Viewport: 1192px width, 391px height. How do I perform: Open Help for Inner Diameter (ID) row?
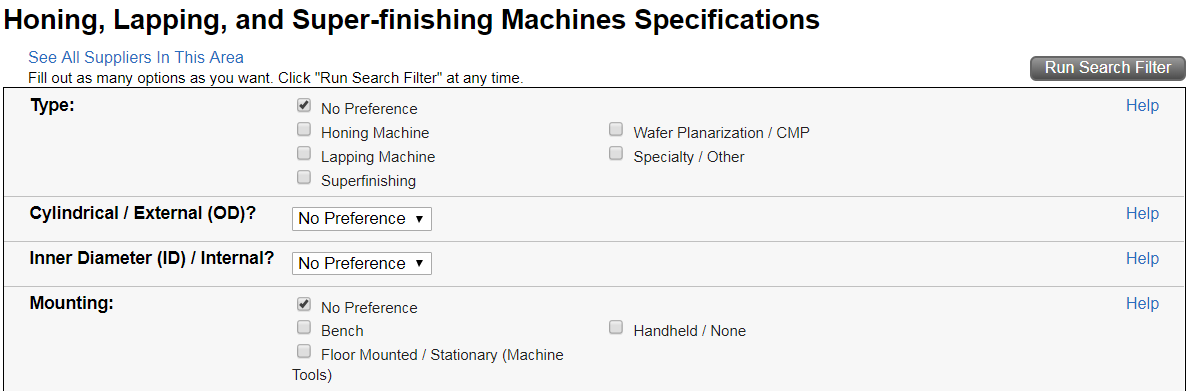coord(1142,259)
